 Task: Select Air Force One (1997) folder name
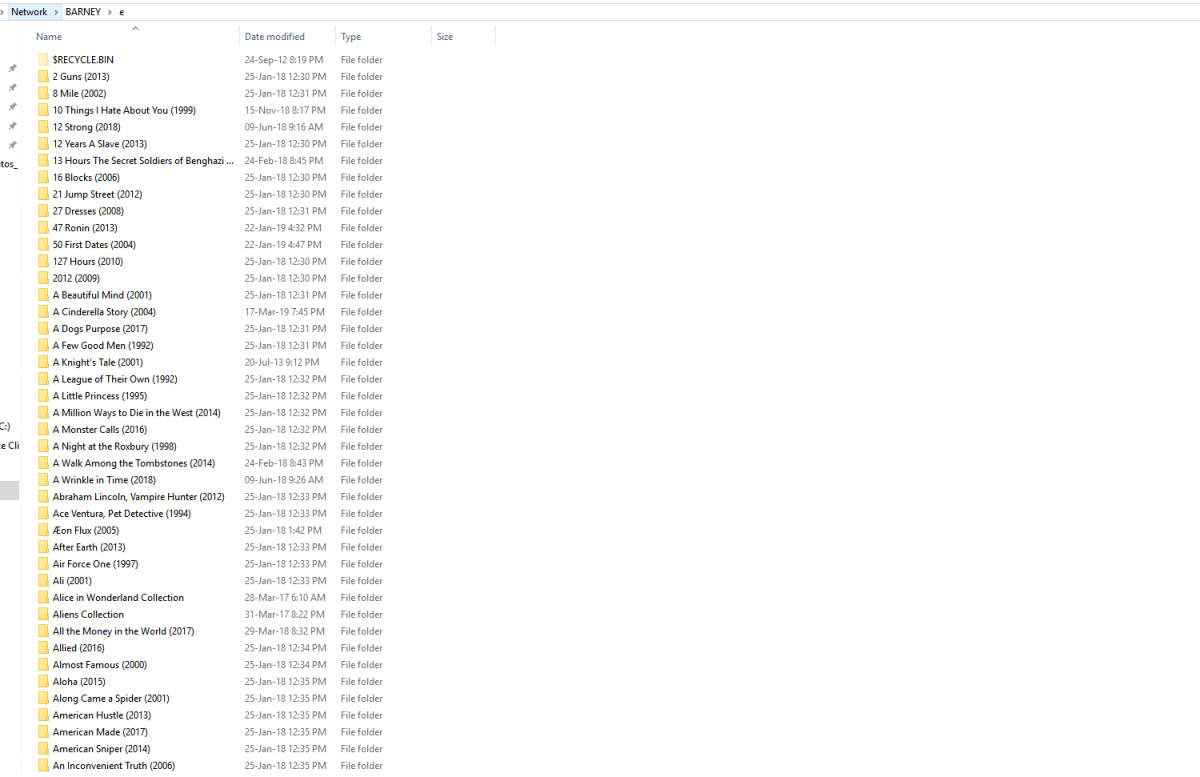(95, 564)
